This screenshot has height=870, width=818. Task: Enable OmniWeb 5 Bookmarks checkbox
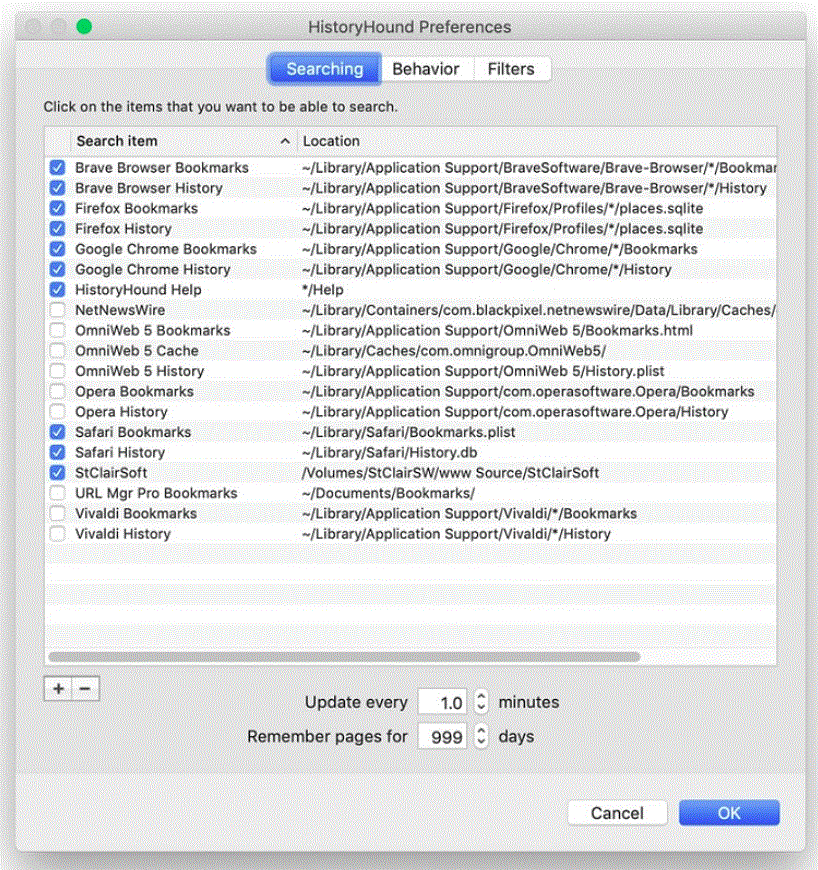coord(57,330)
